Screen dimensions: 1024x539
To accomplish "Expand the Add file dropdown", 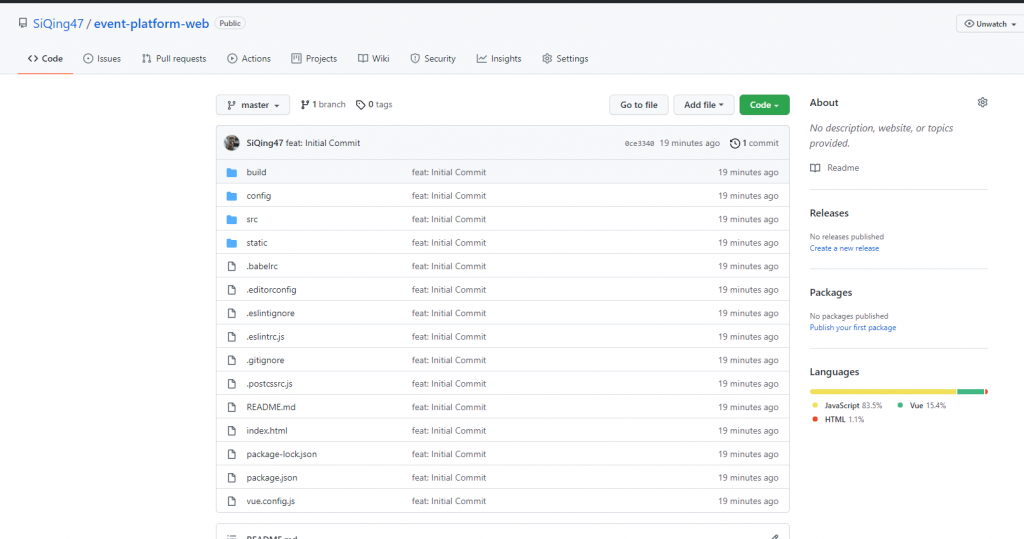I will coord(703,105).
